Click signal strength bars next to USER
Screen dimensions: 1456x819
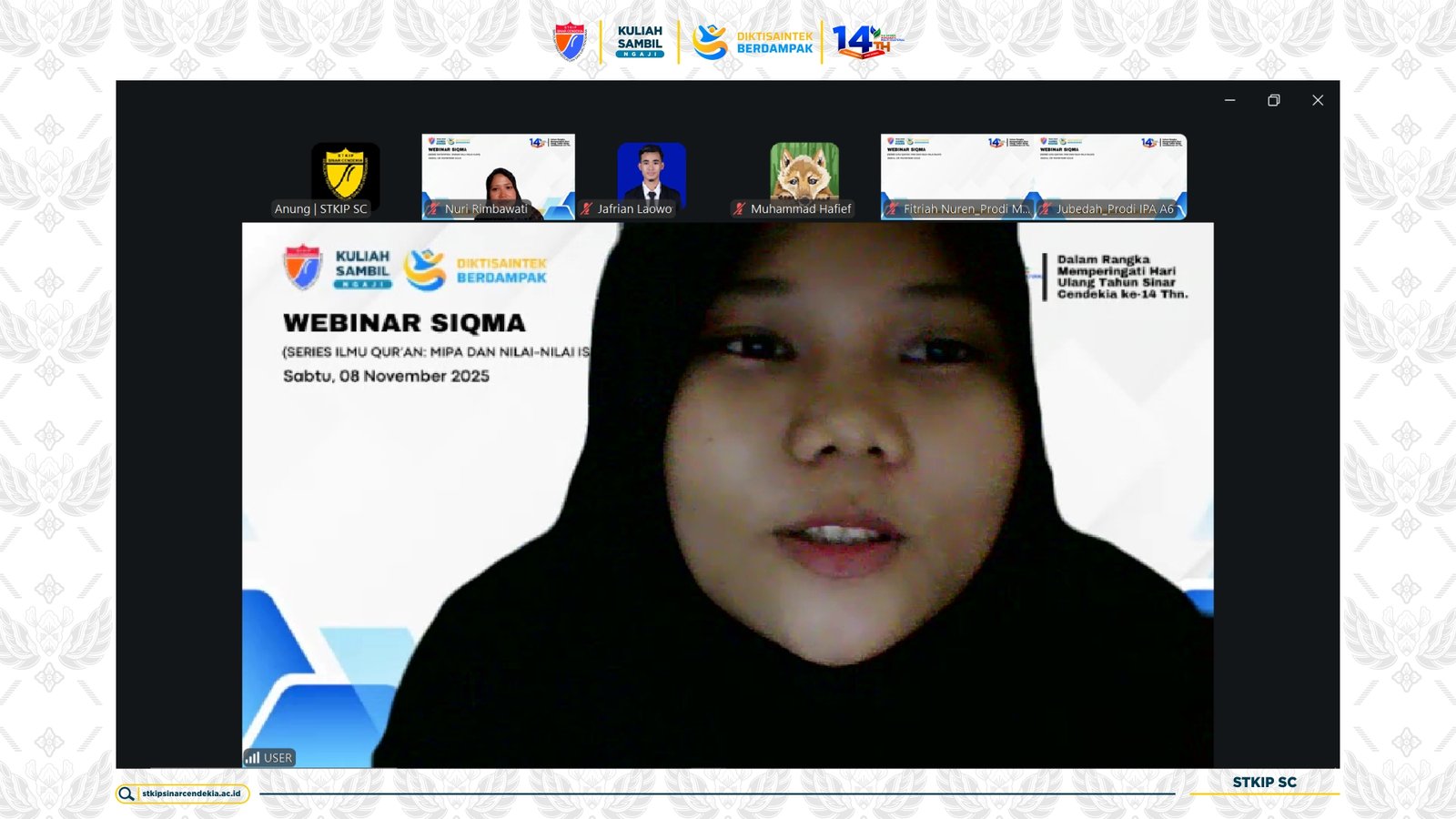252,758
